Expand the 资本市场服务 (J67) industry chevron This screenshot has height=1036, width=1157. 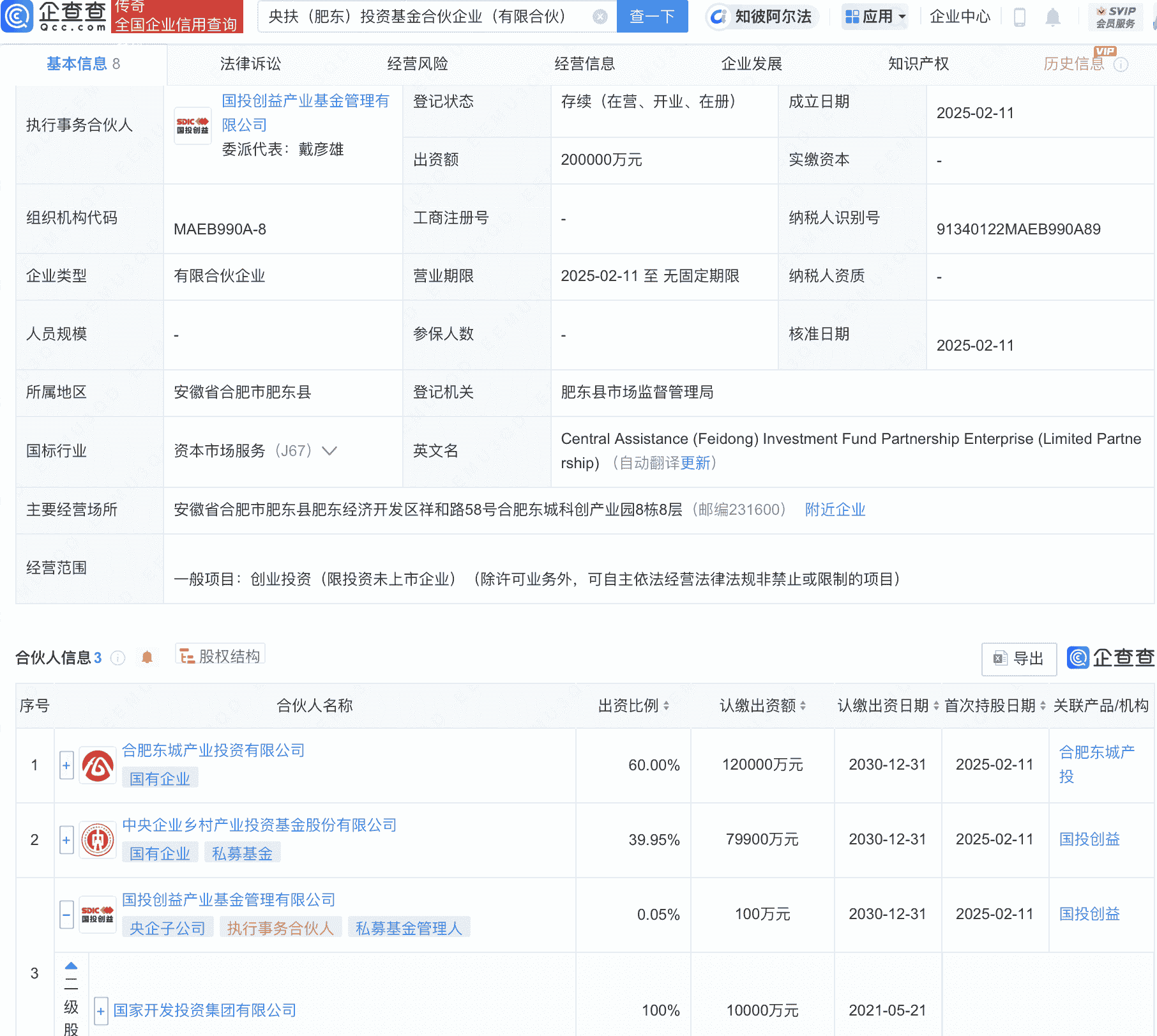coord(329,451)
